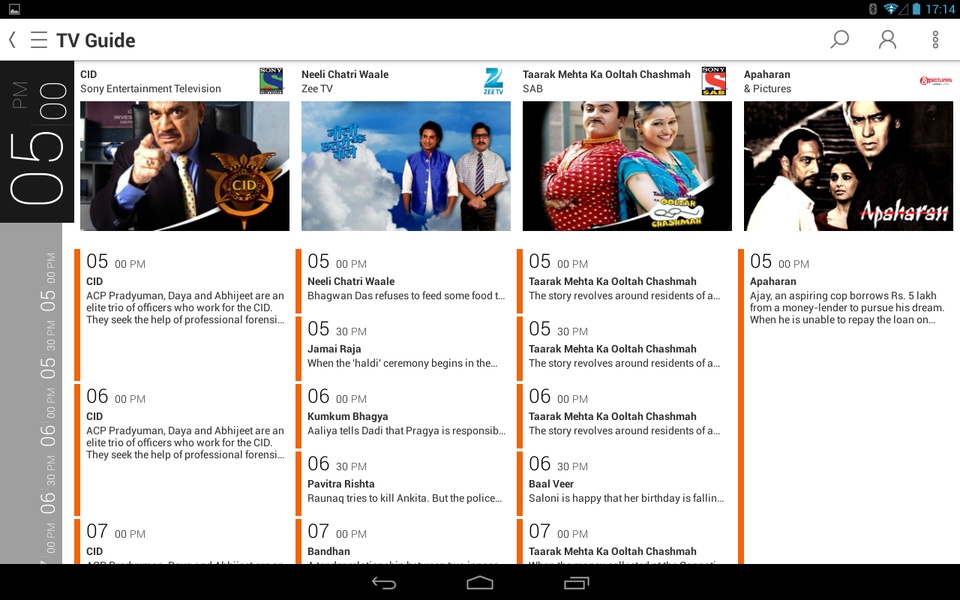
Task: Read the 'Bhagwan Das refuses to feed' description
Action: coord(406,296)
